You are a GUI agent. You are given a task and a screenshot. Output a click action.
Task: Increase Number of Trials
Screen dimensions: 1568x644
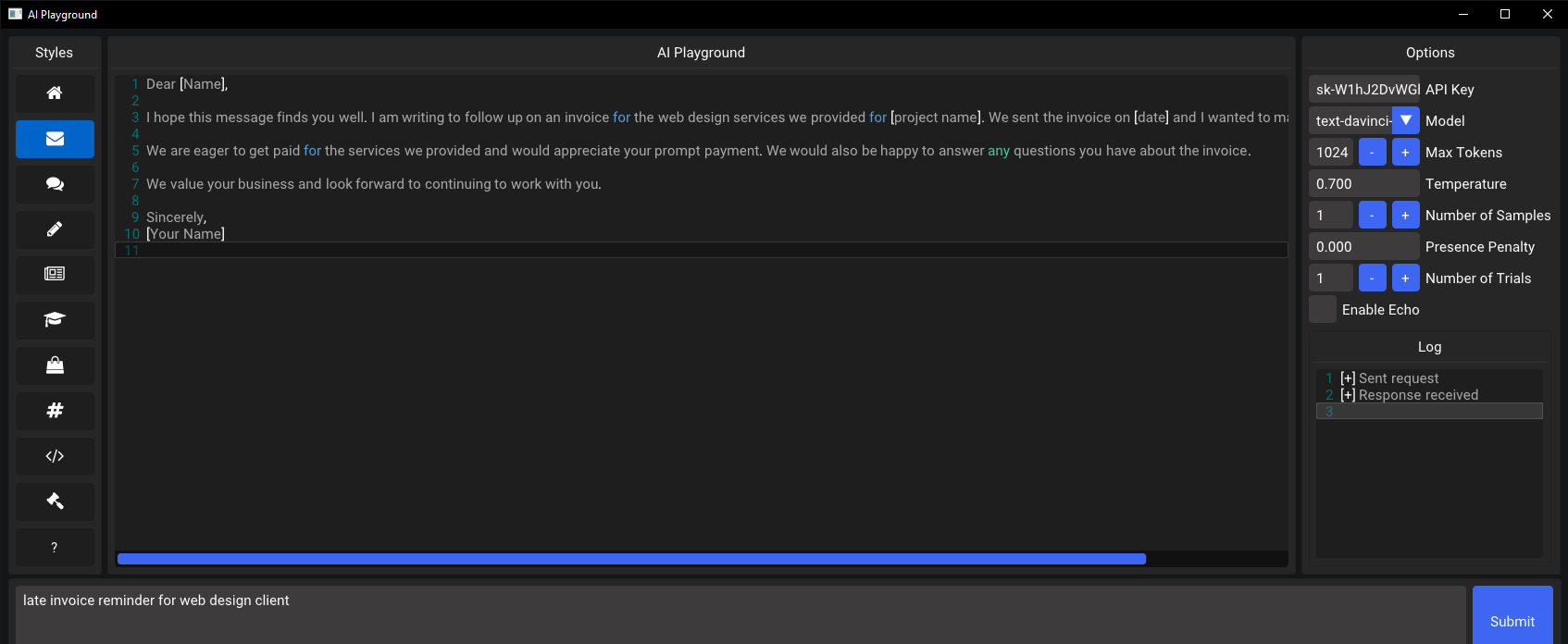[x=1406, y=278]
